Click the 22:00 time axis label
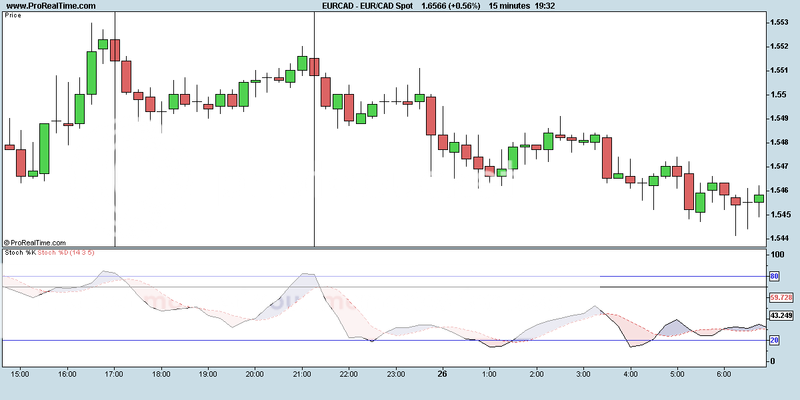 (348, 374)
